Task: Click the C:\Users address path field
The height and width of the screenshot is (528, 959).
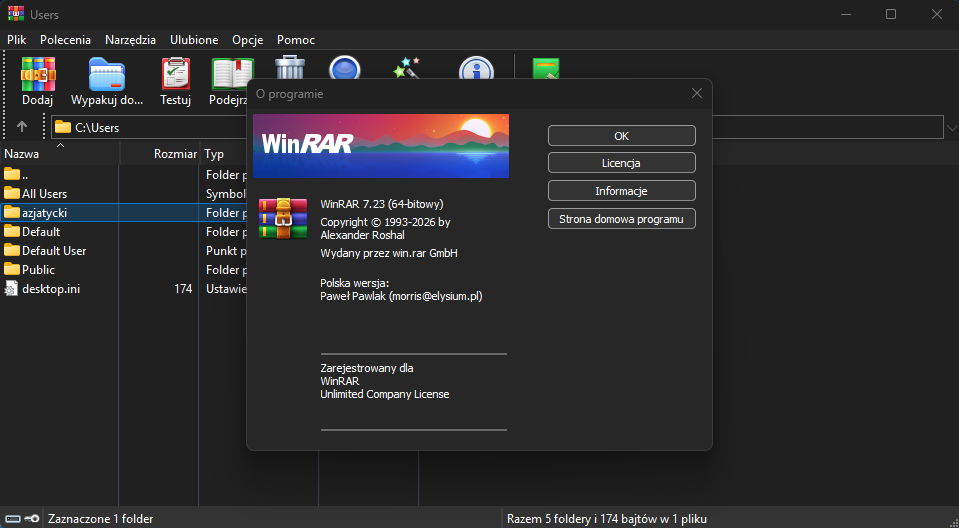Action: pos(498,127)
